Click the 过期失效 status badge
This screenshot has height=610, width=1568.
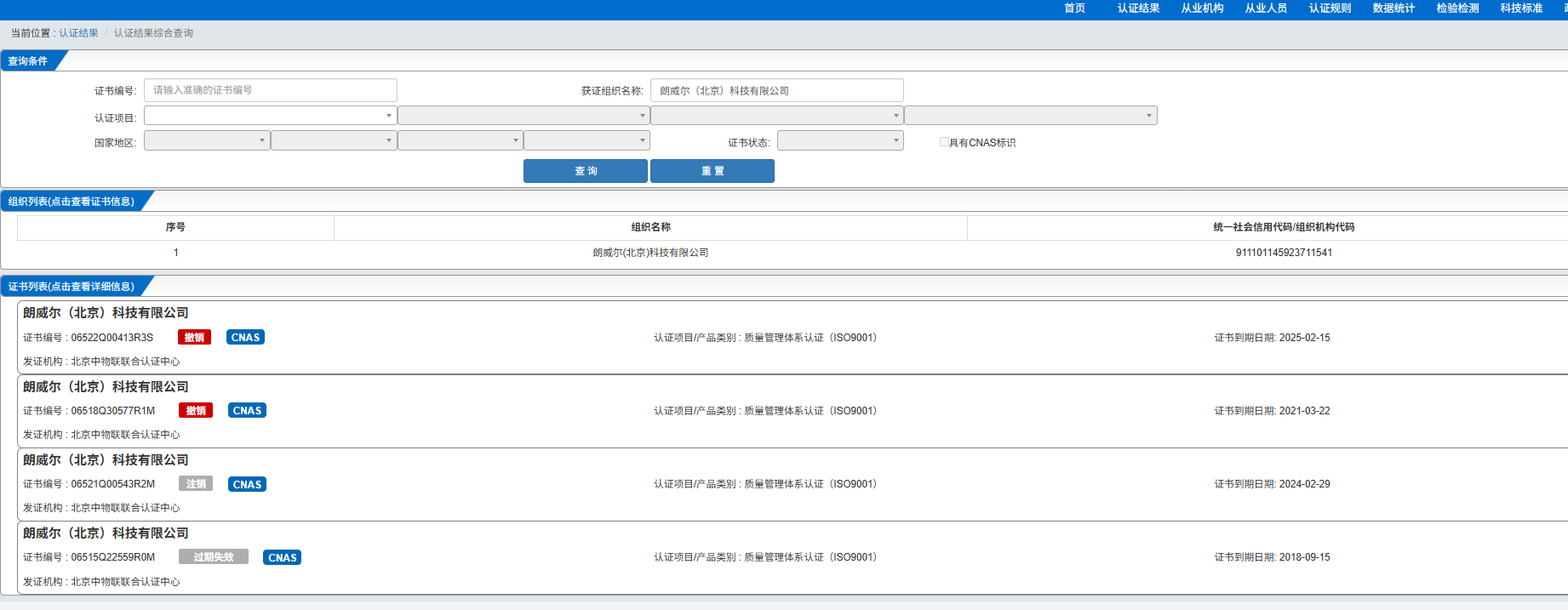pyautogui.click(x=213, y=557)
